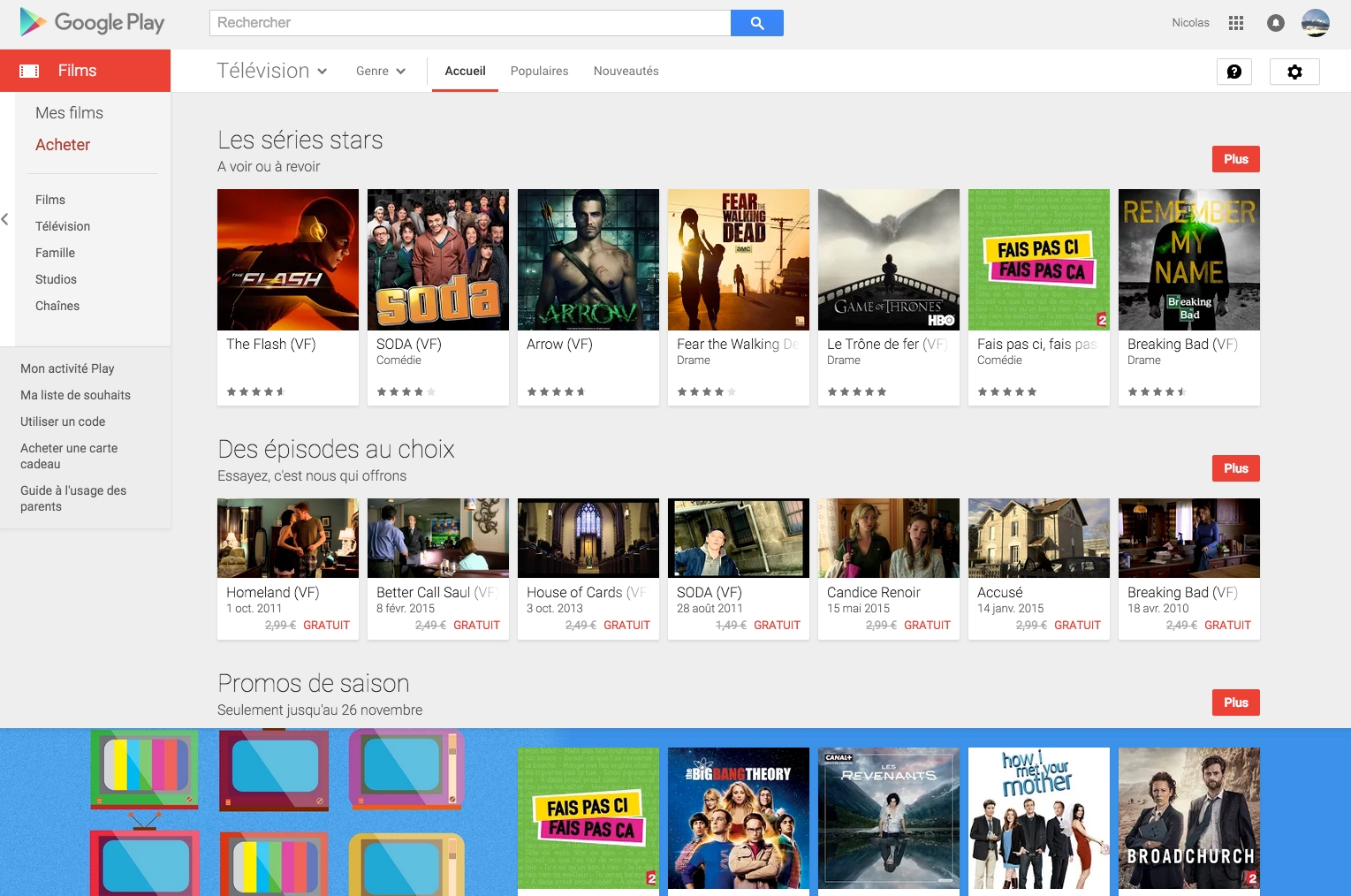This screenshot has height=896, width=1351.
Task: Open the Genre dropdown
Action: click(381, 72)
